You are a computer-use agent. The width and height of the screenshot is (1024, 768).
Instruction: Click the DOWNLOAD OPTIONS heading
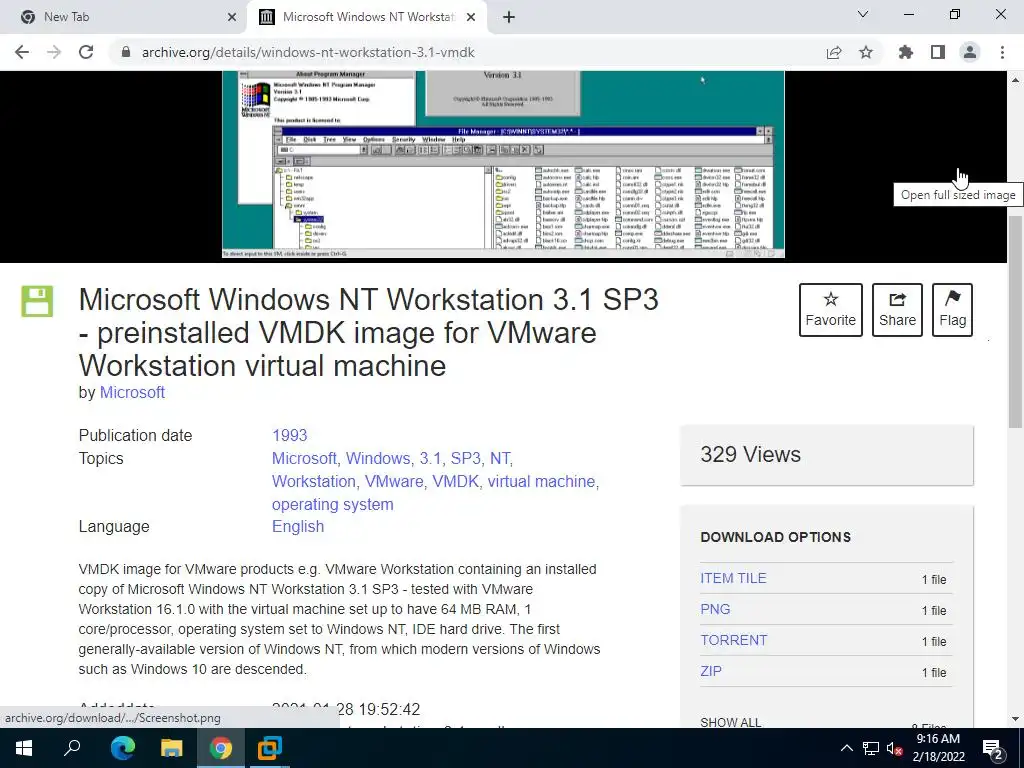click(x=775, y=537)
